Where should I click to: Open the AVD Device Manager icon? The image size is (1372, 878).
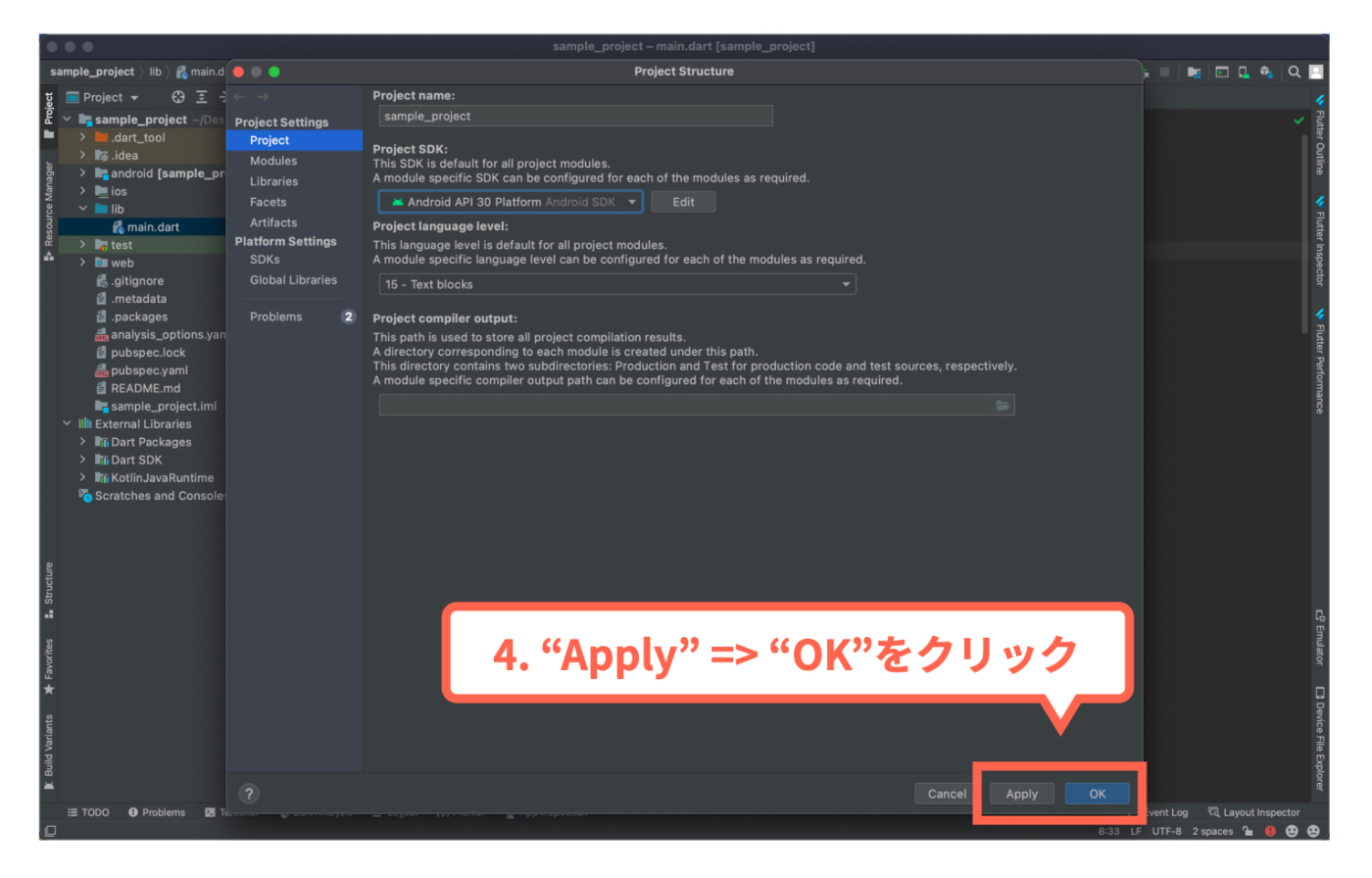click(1244, 72)
